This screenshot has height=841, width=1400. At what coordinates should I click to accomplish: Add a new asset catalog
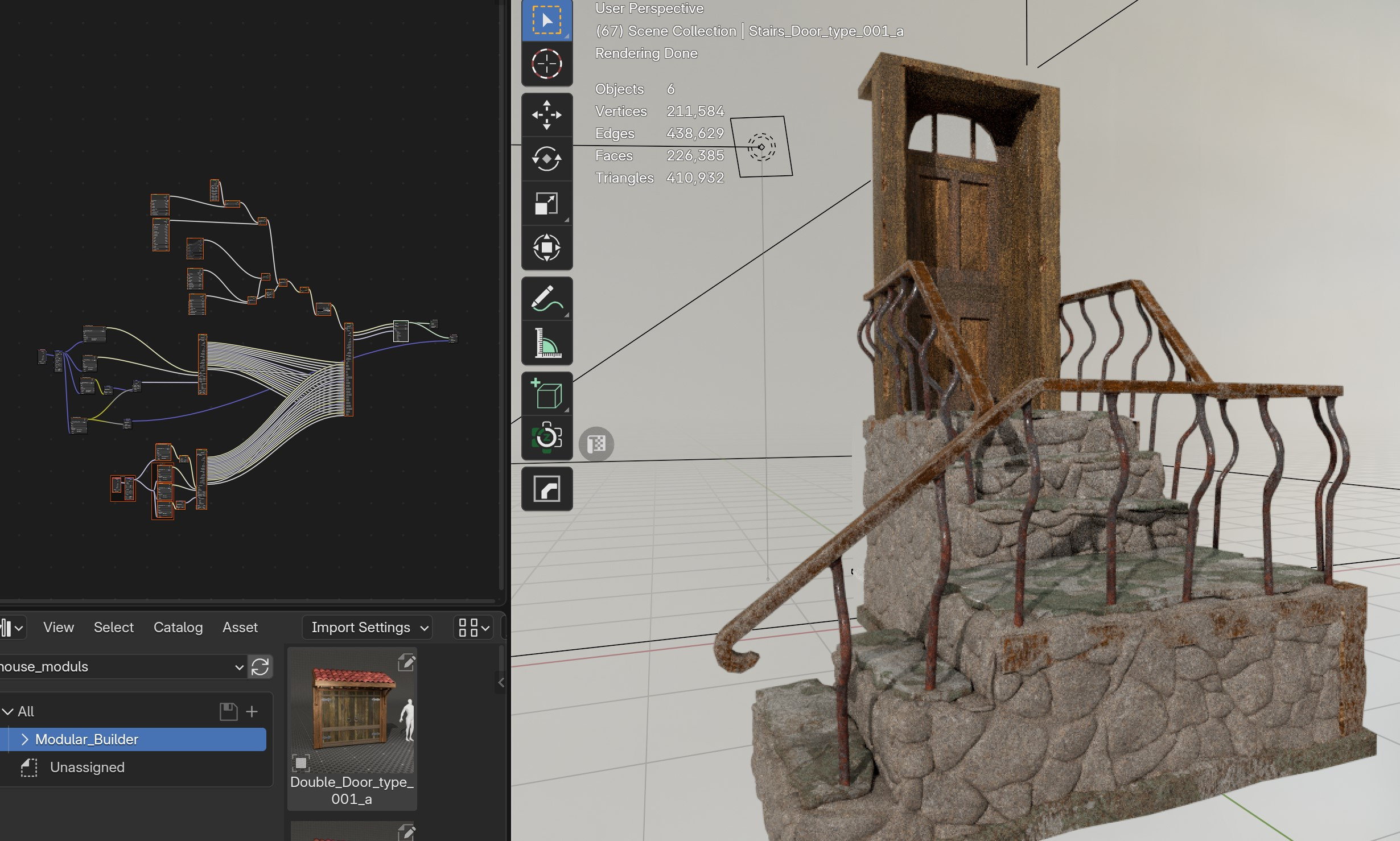(x=252, y=711)
